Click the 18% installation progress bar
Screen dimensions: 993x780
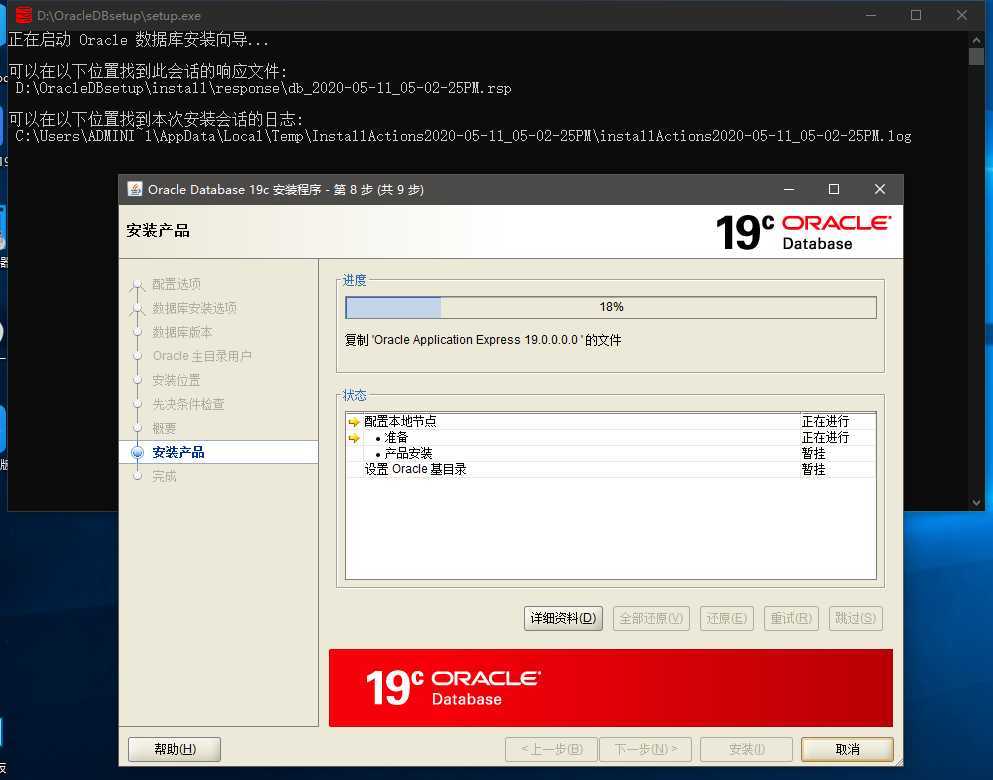click(611, 307)
